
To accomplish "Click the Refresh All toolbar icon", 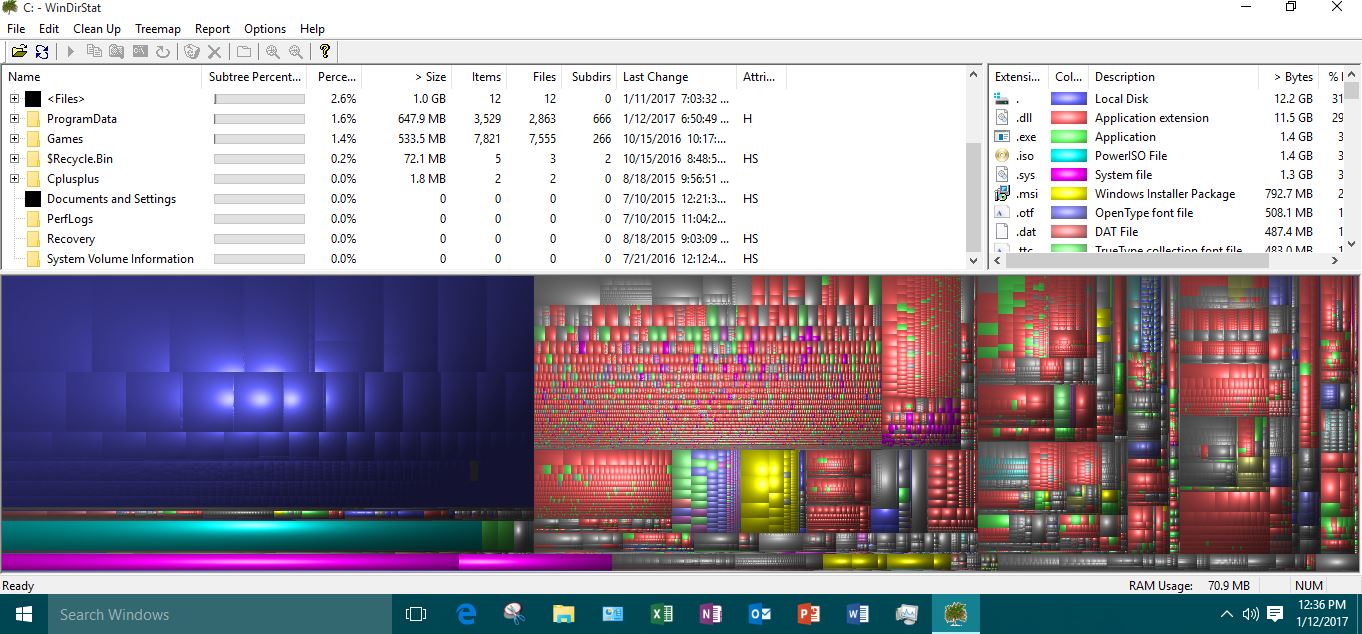I will 42,51.
